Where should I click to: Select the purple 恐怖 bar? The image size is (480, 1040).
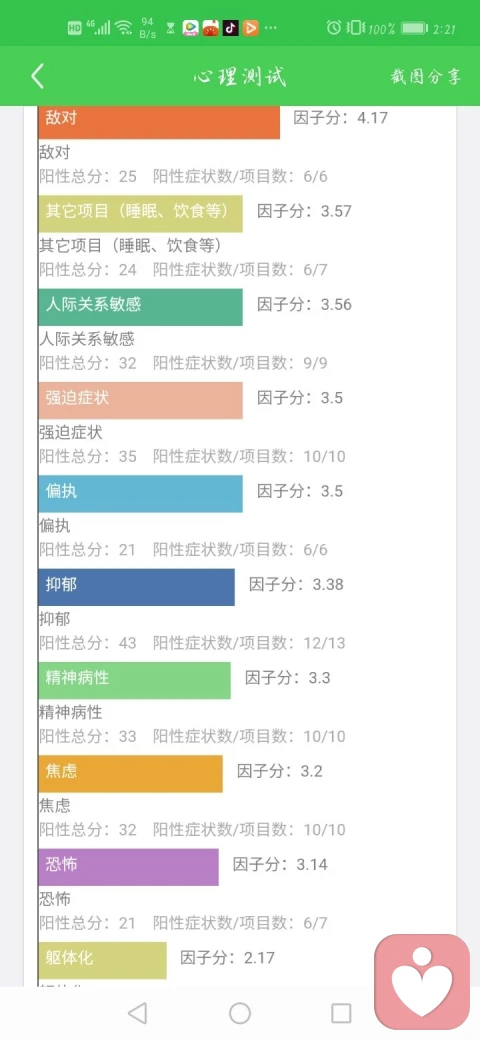[129, 867]
